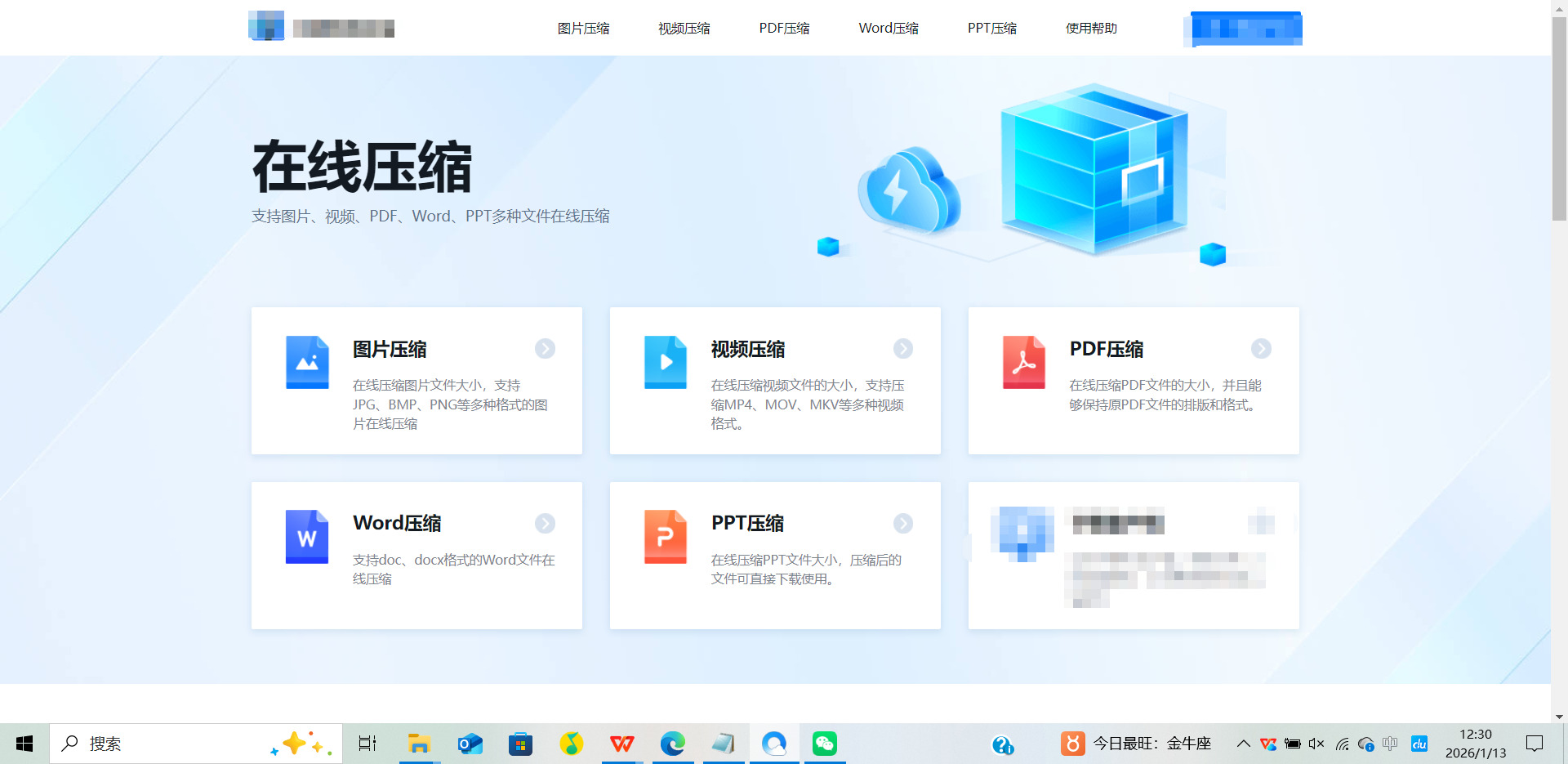This screenshot has width=1568, height=764.
Task: Click arrow on 图片压缩 card
Action: click(x=545, y=349)
